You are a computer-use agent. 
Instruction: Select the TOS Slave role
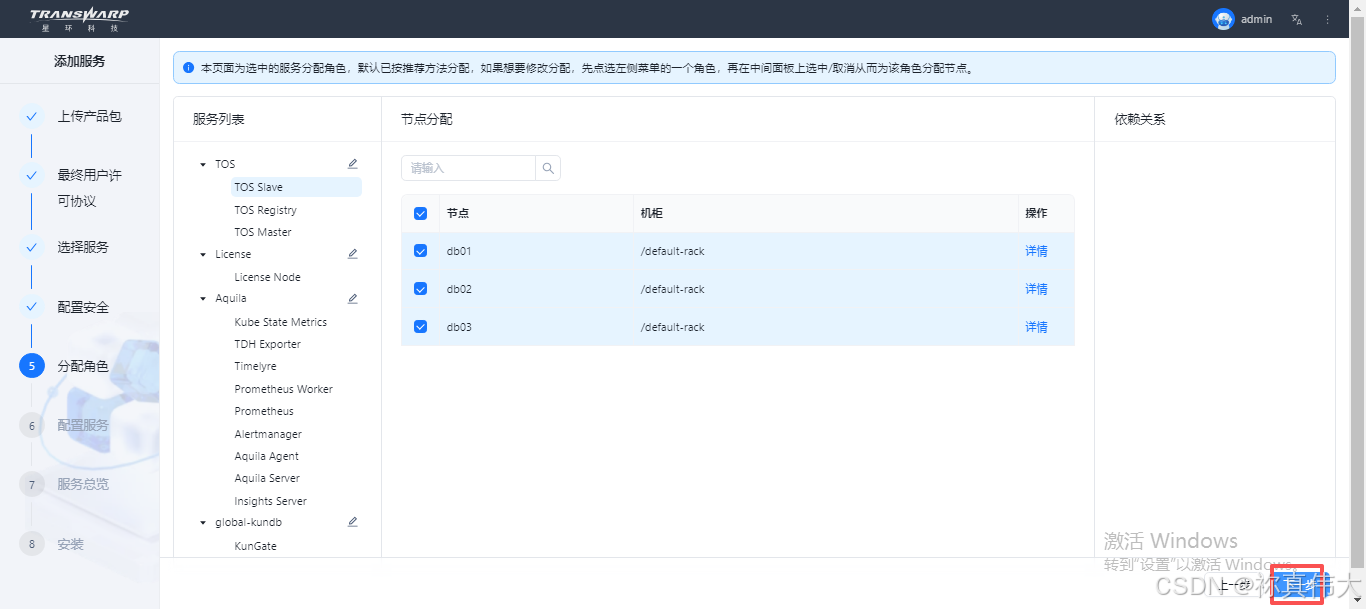[x=296, y=187]
